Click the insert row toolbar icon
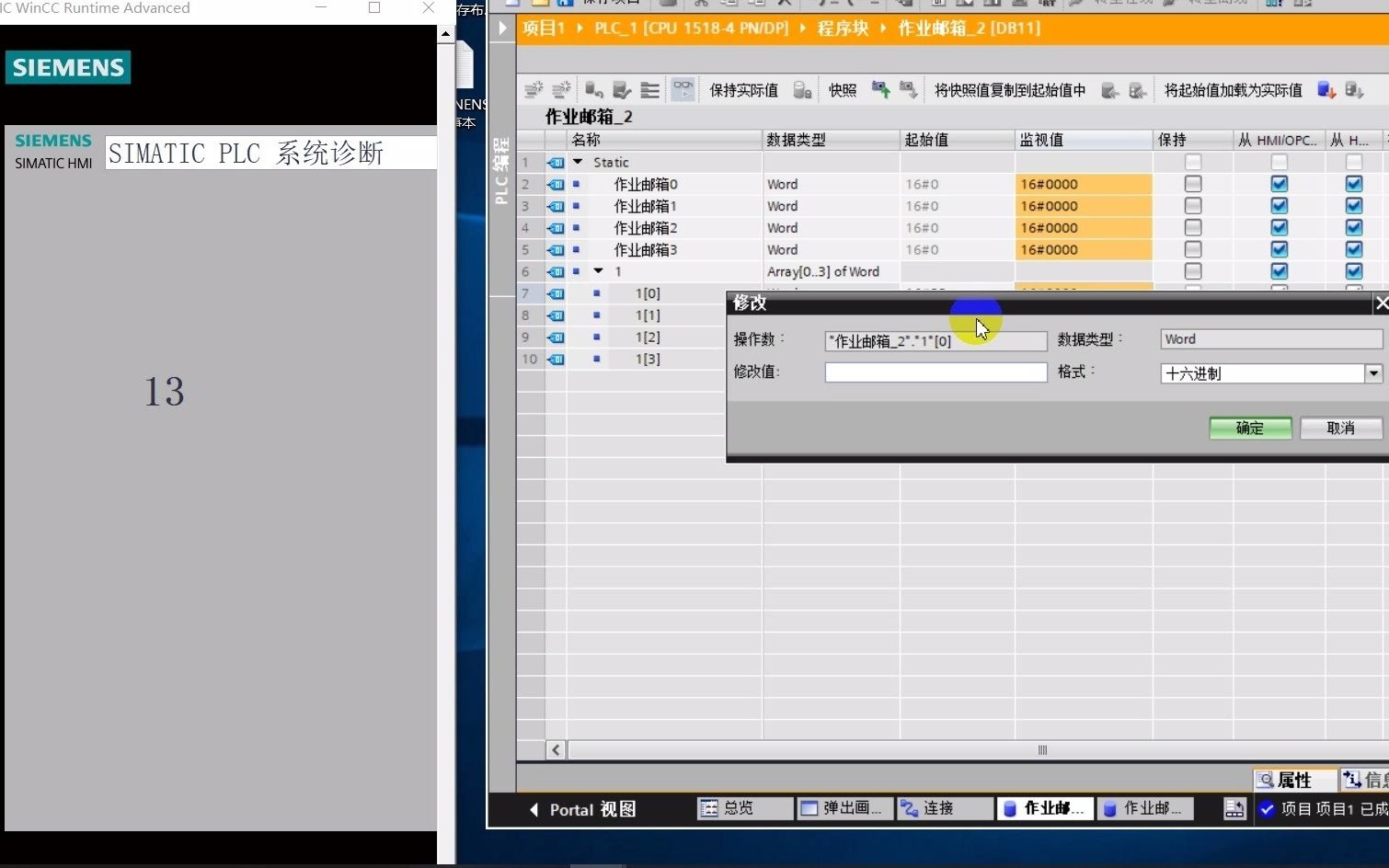This screenshot has height=868, width=1389. tap(534, 89)
